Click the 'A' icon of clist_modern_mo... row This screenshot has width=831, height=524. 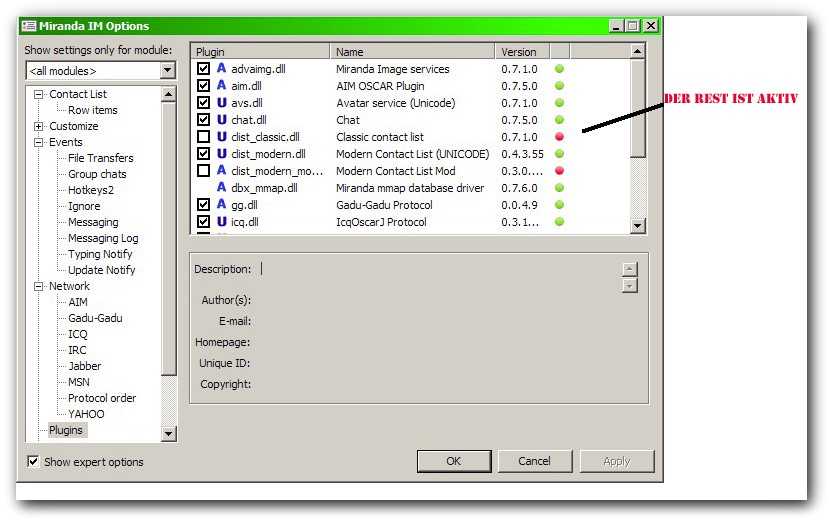click(x=222, y=171)
